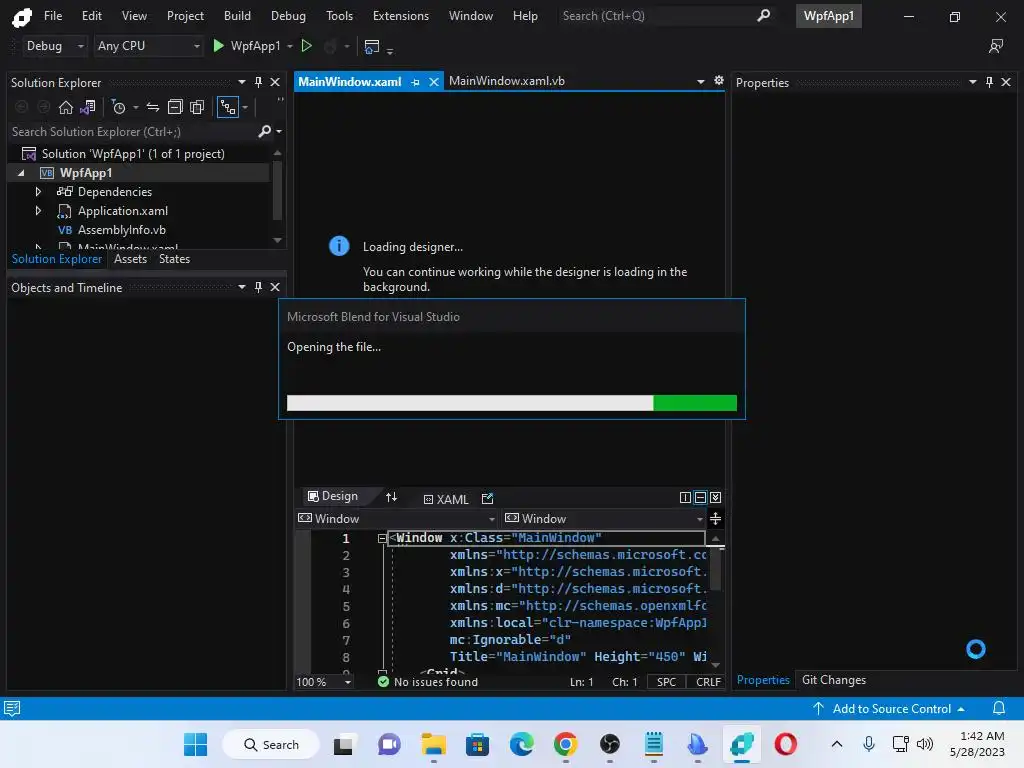The width and height of the screenshot is (1024, 768).
Task: Switch to the MainWindow.xaml.vb tab
Action: pyautogui.click(x=507, y=81)
